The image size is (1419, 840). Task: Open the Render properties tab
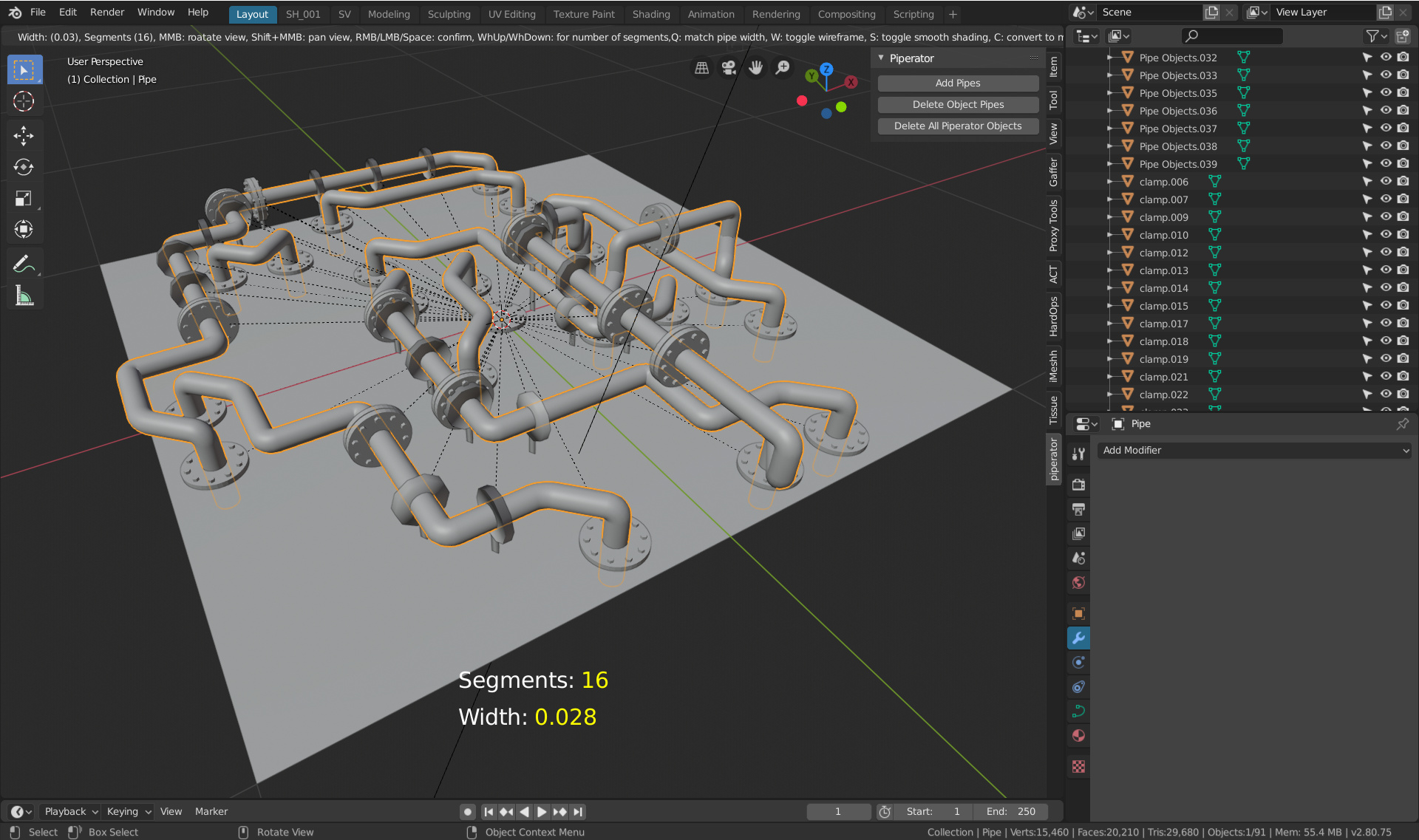point(1078,486)
